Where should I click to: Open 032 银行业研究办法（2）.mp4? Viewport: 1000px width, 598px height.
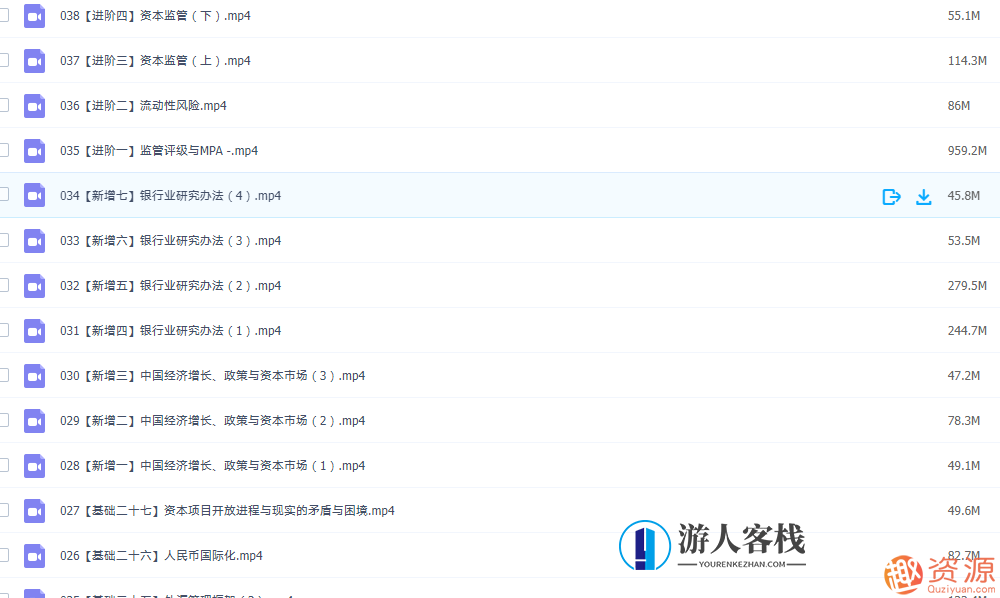172,285
